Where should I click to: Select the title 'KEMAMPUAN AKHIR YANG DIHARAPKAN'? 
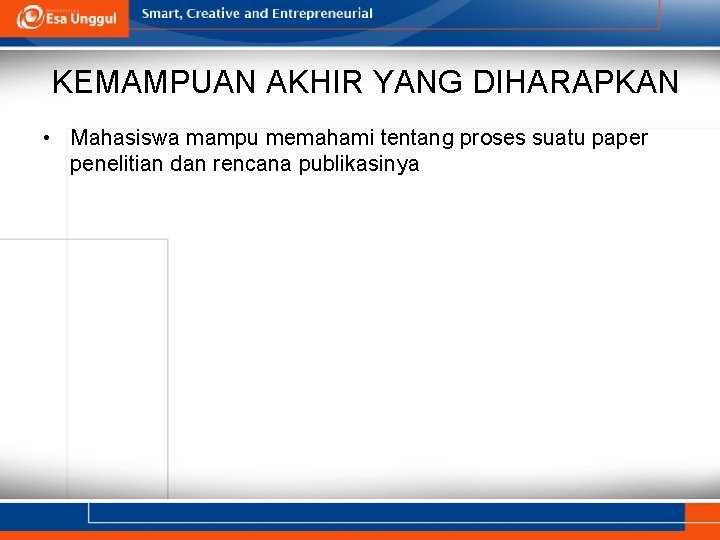pyautogui.click(x=366, y=82)
